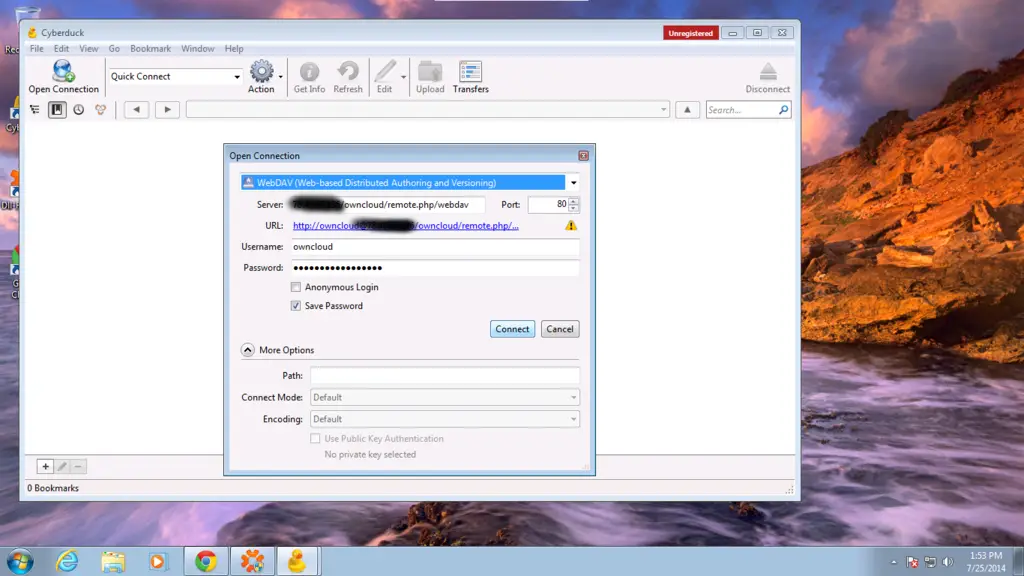
Task: Launch Internet Explorer from taskbar
Action: click(67, 561)
